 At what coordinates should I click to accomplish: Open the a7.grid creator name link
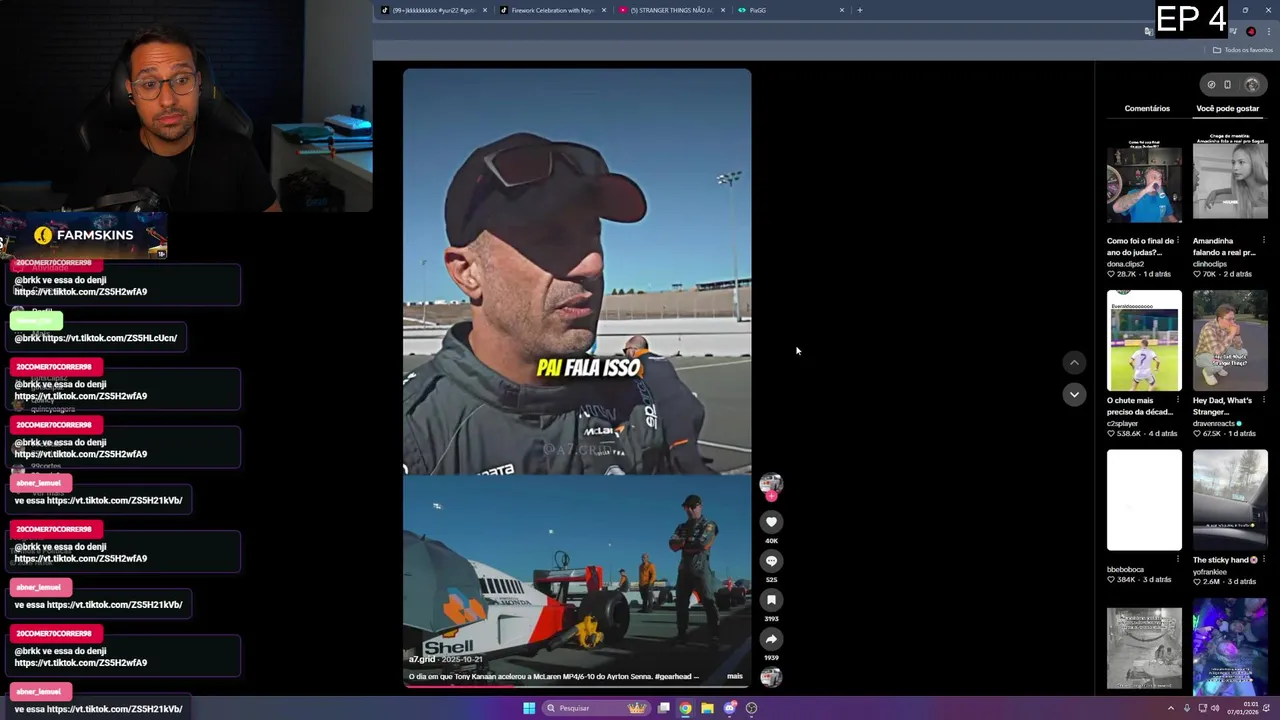[x=422, y=660]
